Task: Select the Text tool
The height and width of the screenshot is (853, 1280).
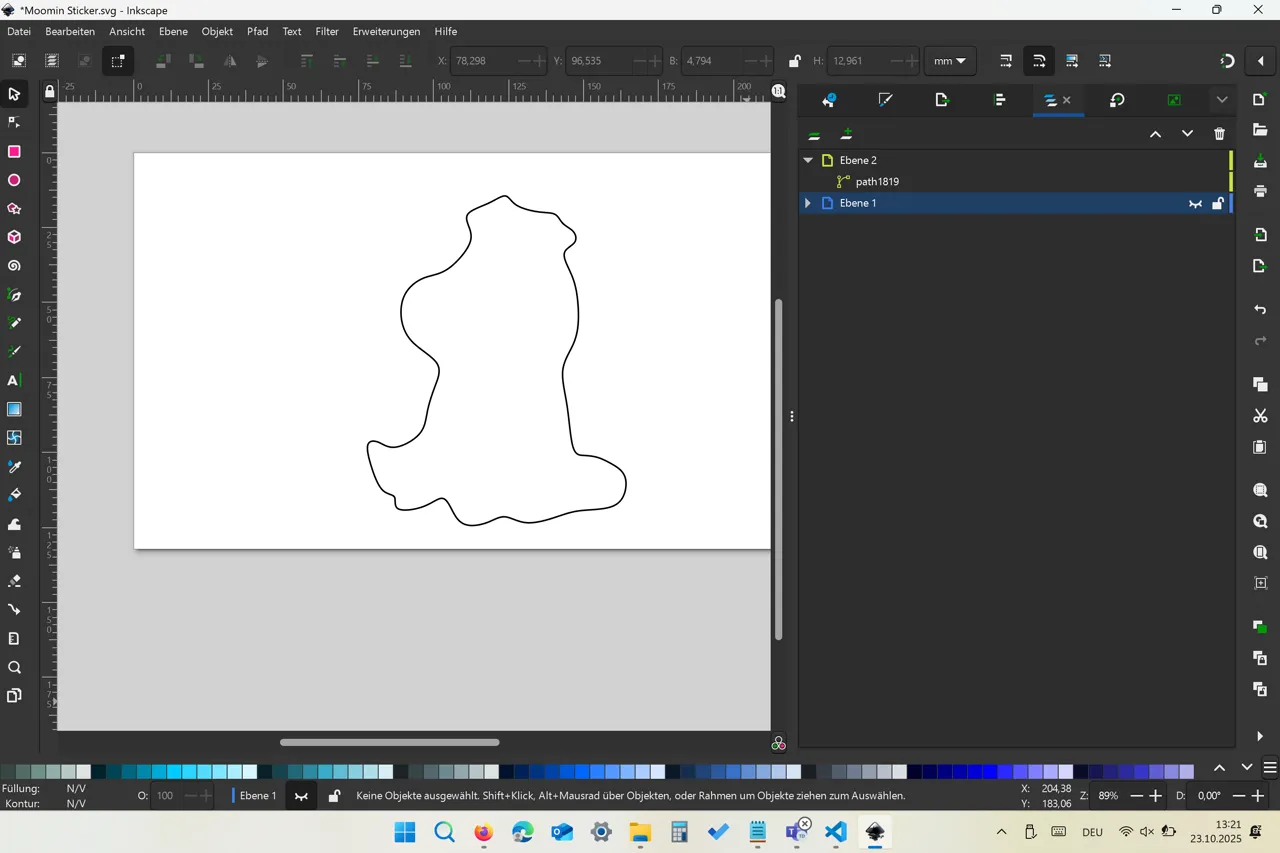Action: click(x=14, y=381)
